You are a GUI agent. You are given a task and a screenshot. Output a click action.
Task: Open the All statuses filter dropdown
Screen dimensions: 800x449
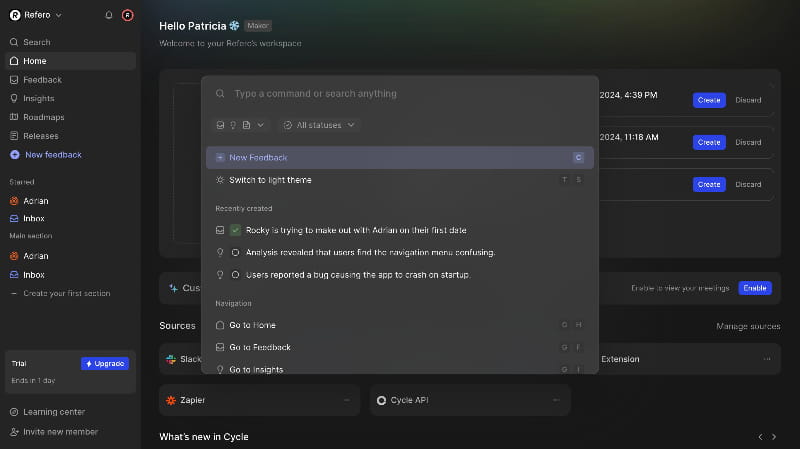pos(319,125)
